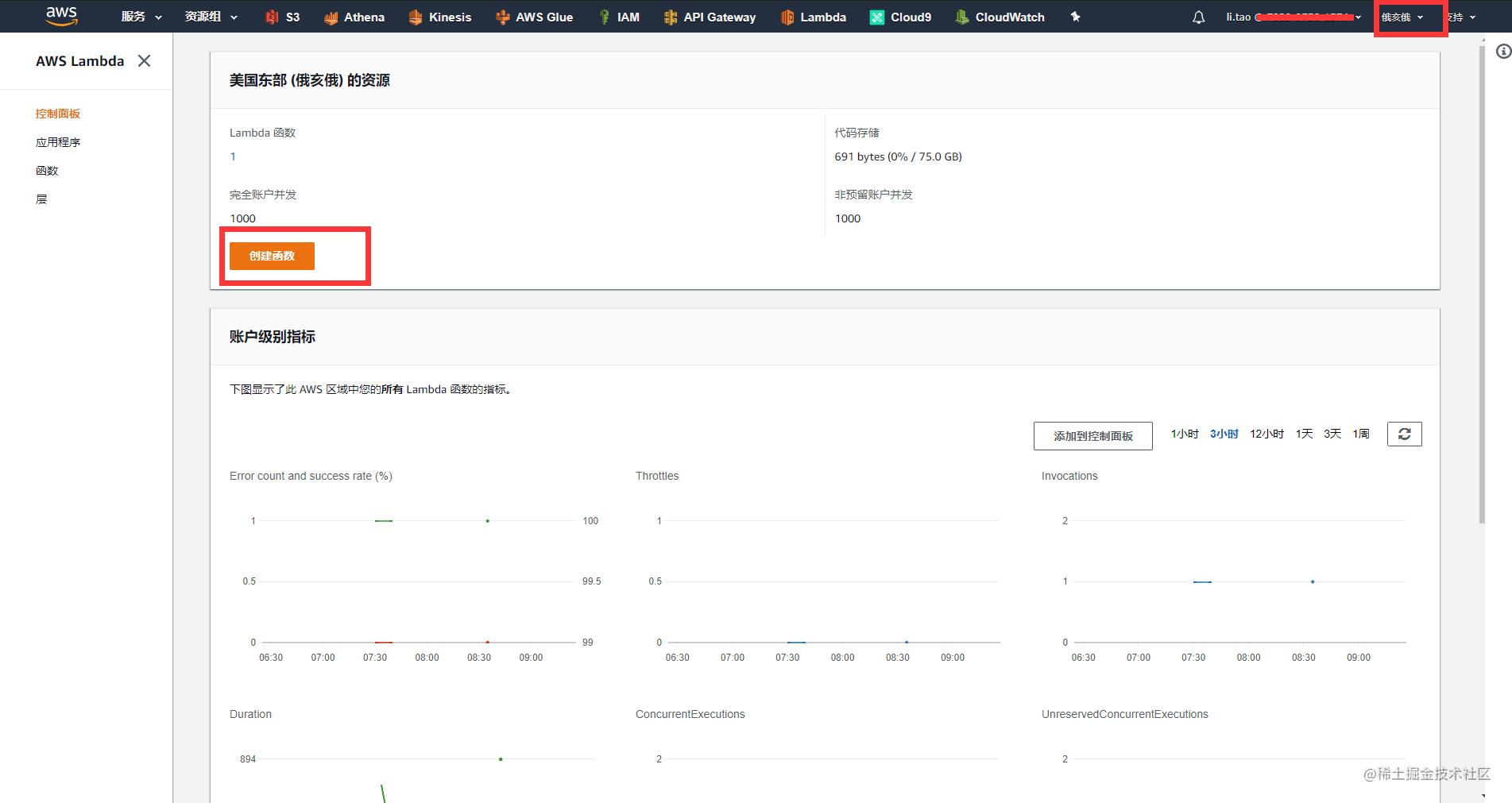Enable the 1周 time range
The height and width of the screenshot is (803, 1512).
click(x=1360, y=434)
